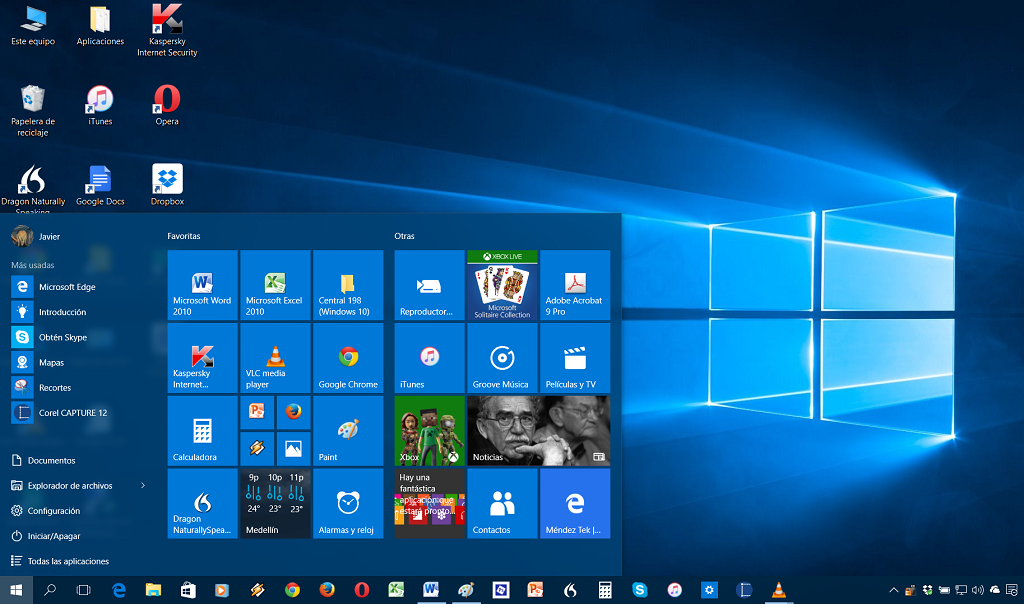Image resolution: width=1024 pixels, height=604 pixels.
Task: Open Edge from the taskbar
Action: pos(119,590)
